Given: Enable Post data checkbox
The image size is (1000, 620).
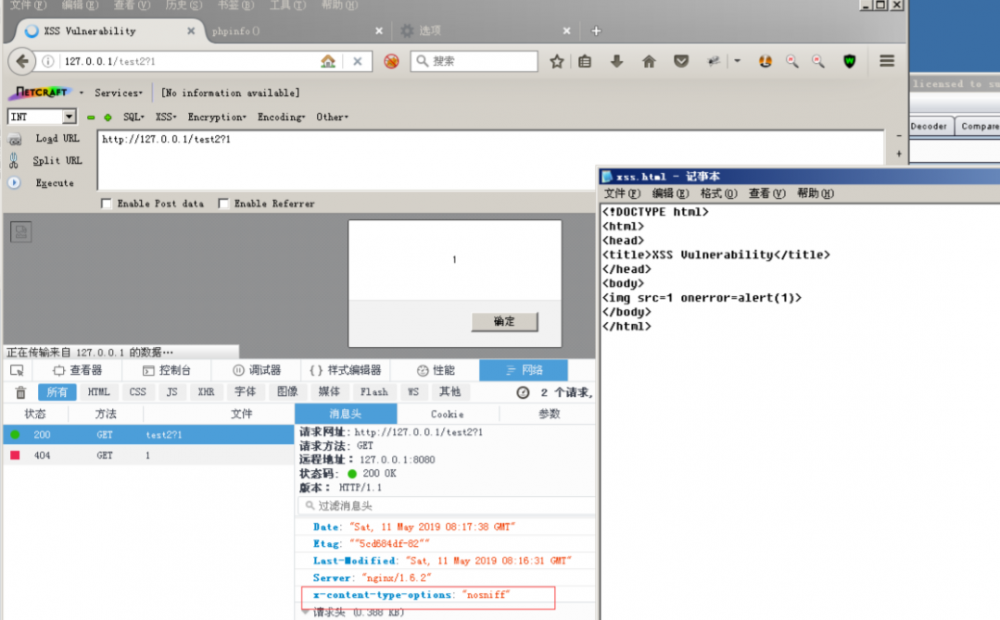Looking at the screenshot, I should [107, 203].
